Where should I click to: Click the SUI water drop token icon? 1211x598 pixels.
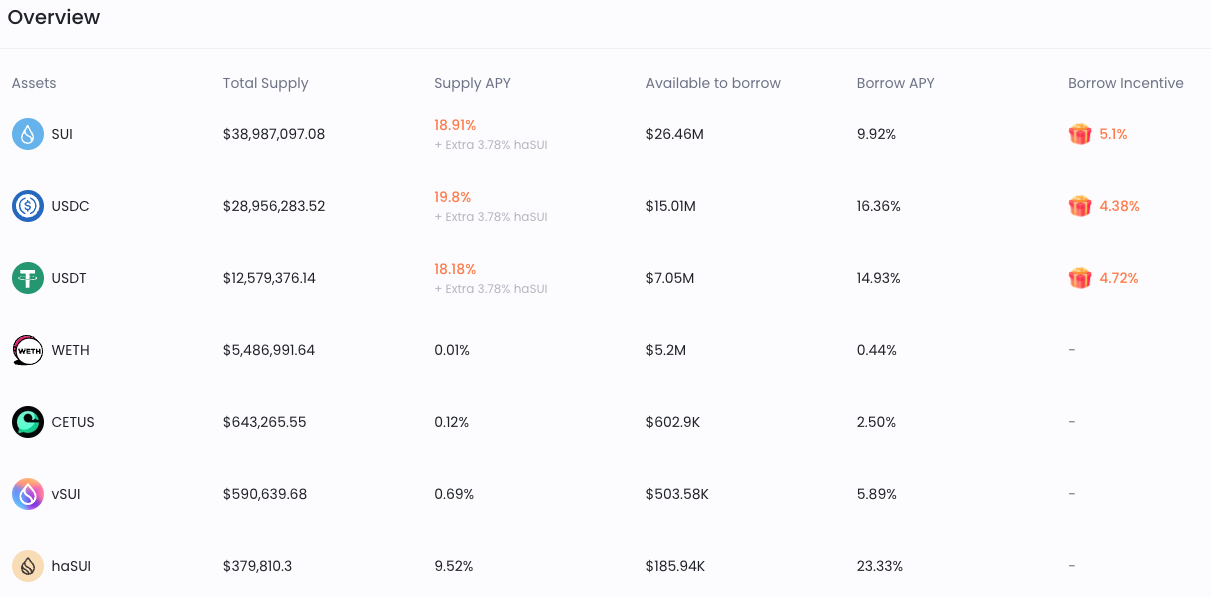[28, 134]
